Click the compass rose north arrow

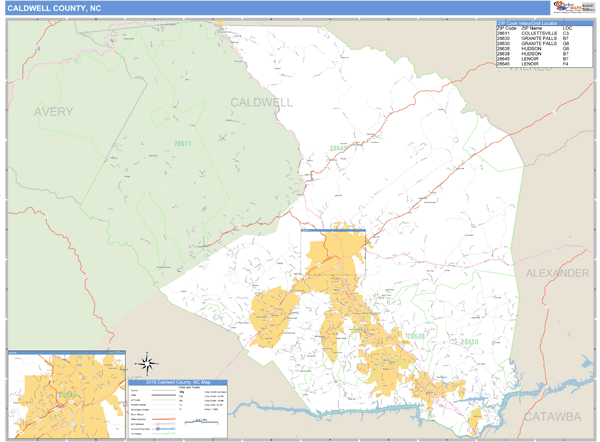click(146, 362)
